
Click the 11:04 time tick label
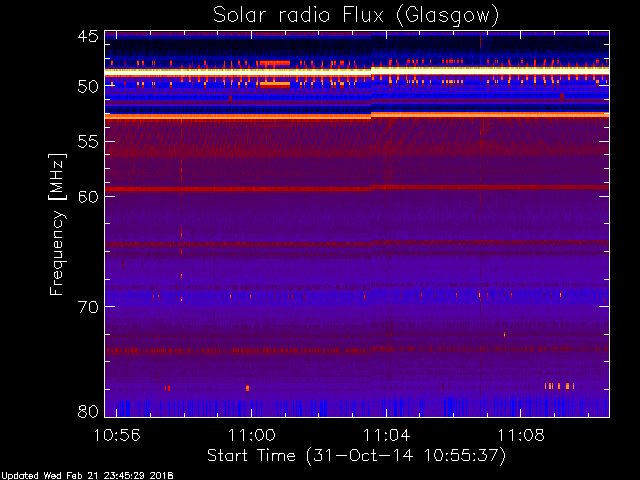tap(386, 435)
